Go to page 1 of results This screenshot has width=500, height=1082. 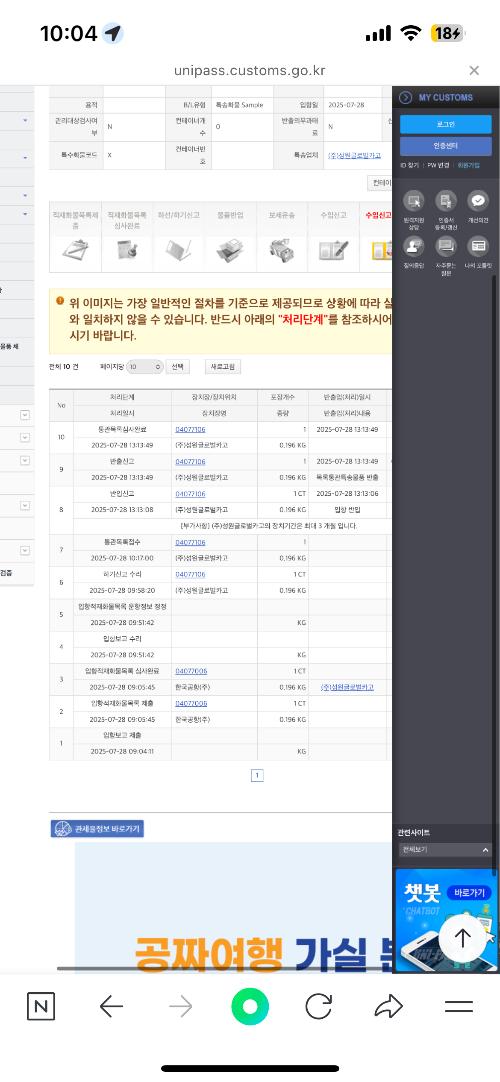coord(257,776)
